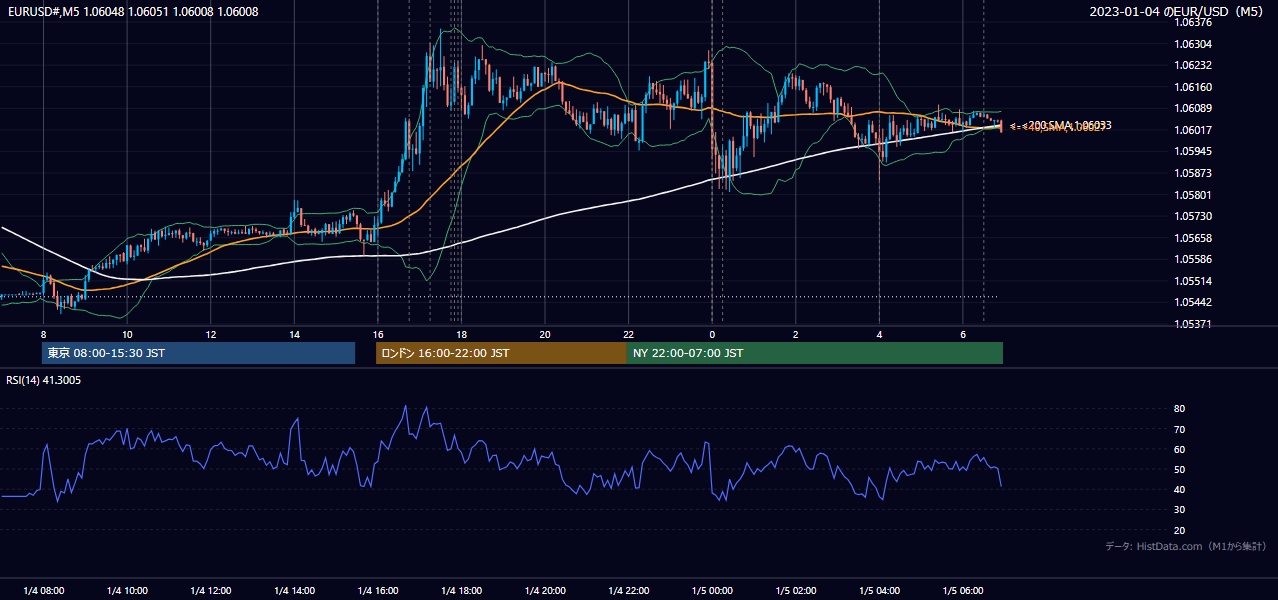Click price axis label 1.06304
The width and height of the screenshot is (1278, 600).
pyautogui.click(x=1192, y=44)
